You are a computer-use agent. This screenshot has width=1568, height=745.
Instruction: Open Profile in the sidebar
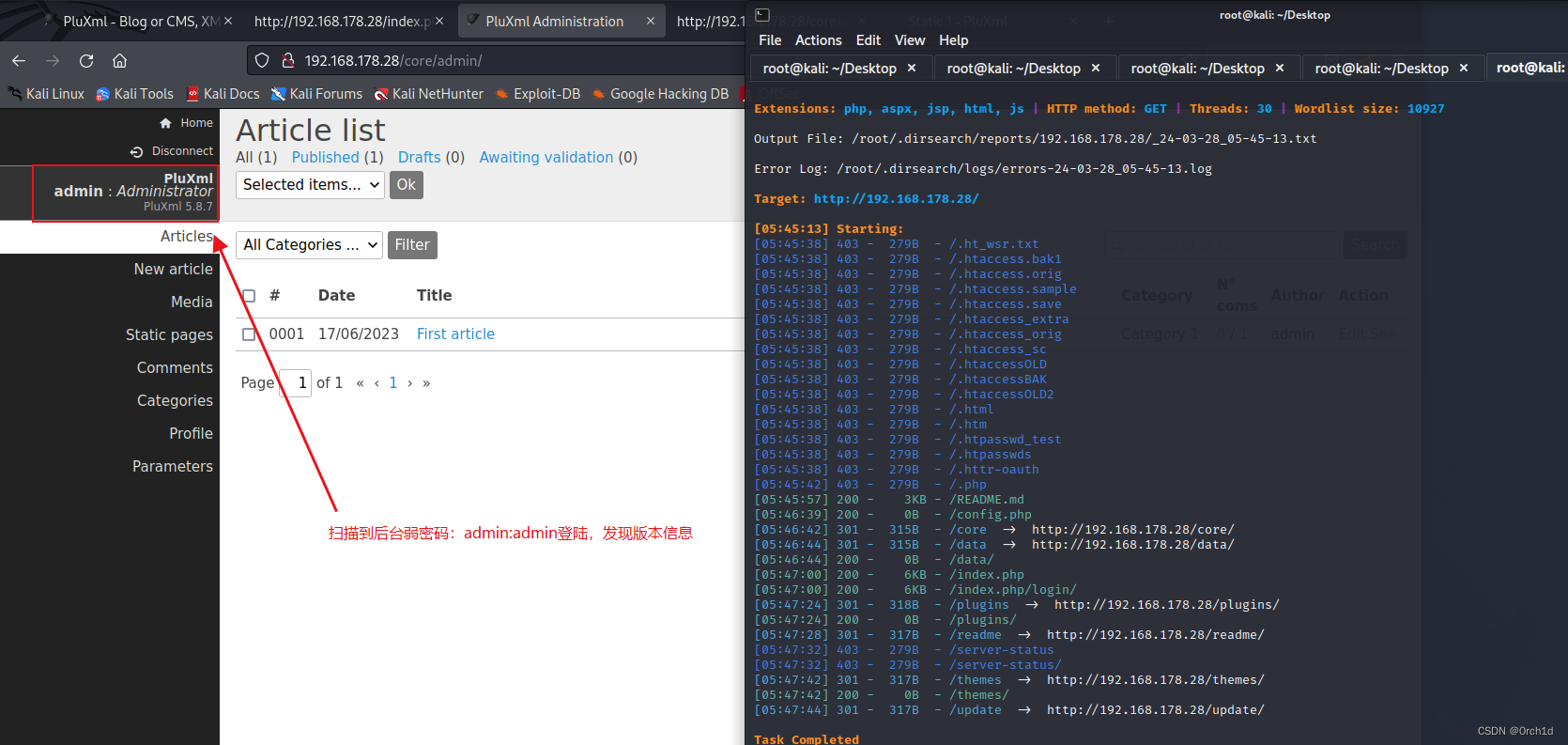point(191,434)
